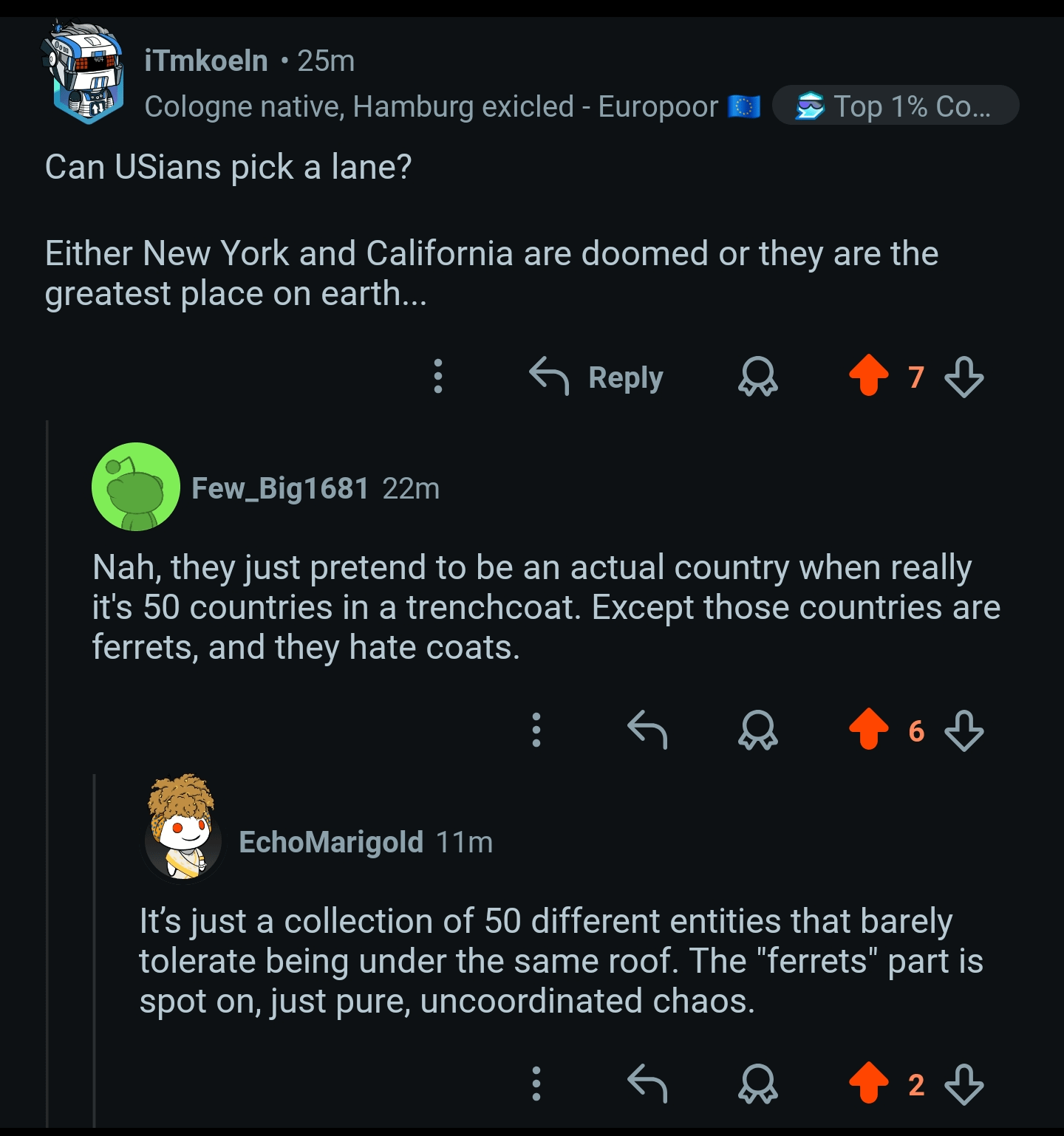Screen dimensions: 1064x1136
Task: Upvote iTmkoeln's comment
Action: tap(869, 376)
